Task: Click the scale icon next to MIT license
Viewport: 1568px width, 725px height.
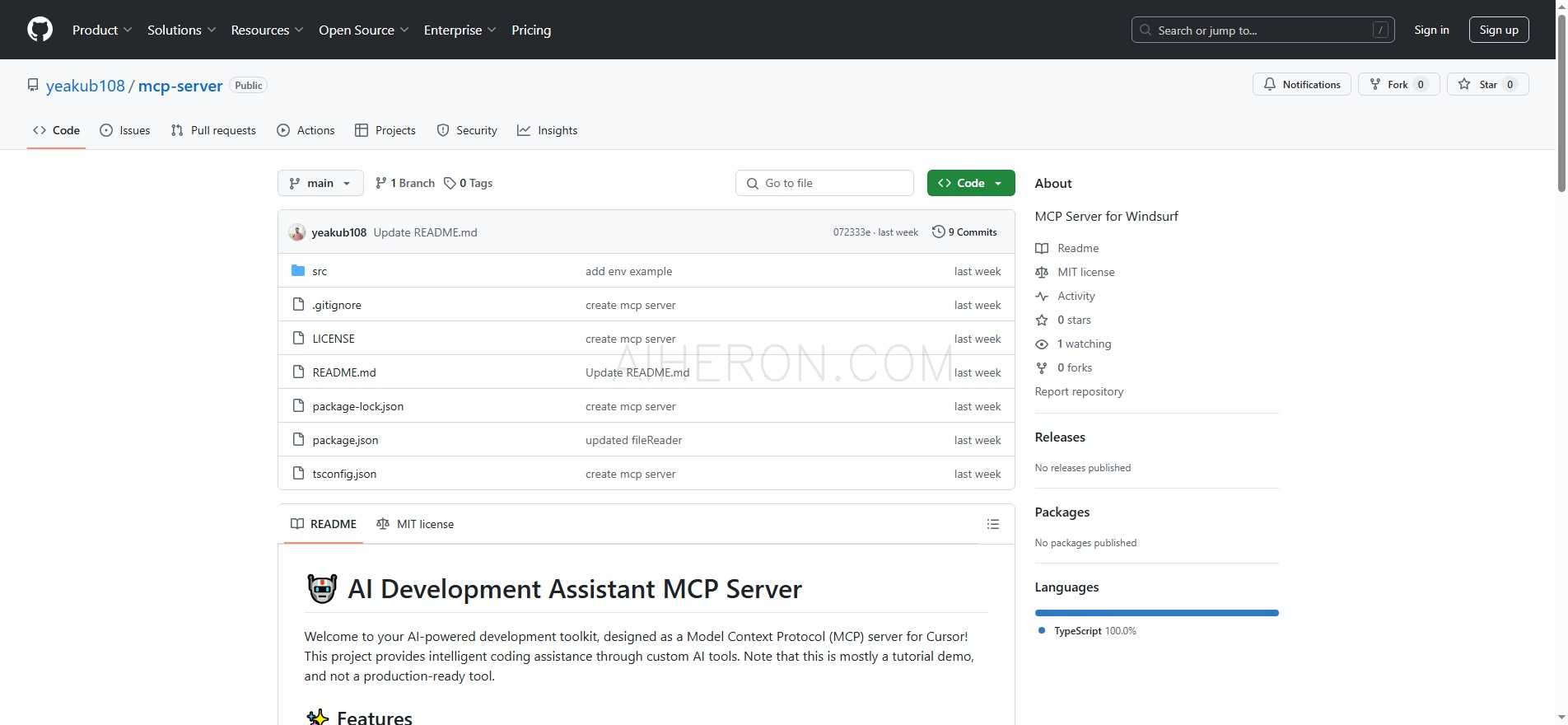Action: click(1042, 272)
